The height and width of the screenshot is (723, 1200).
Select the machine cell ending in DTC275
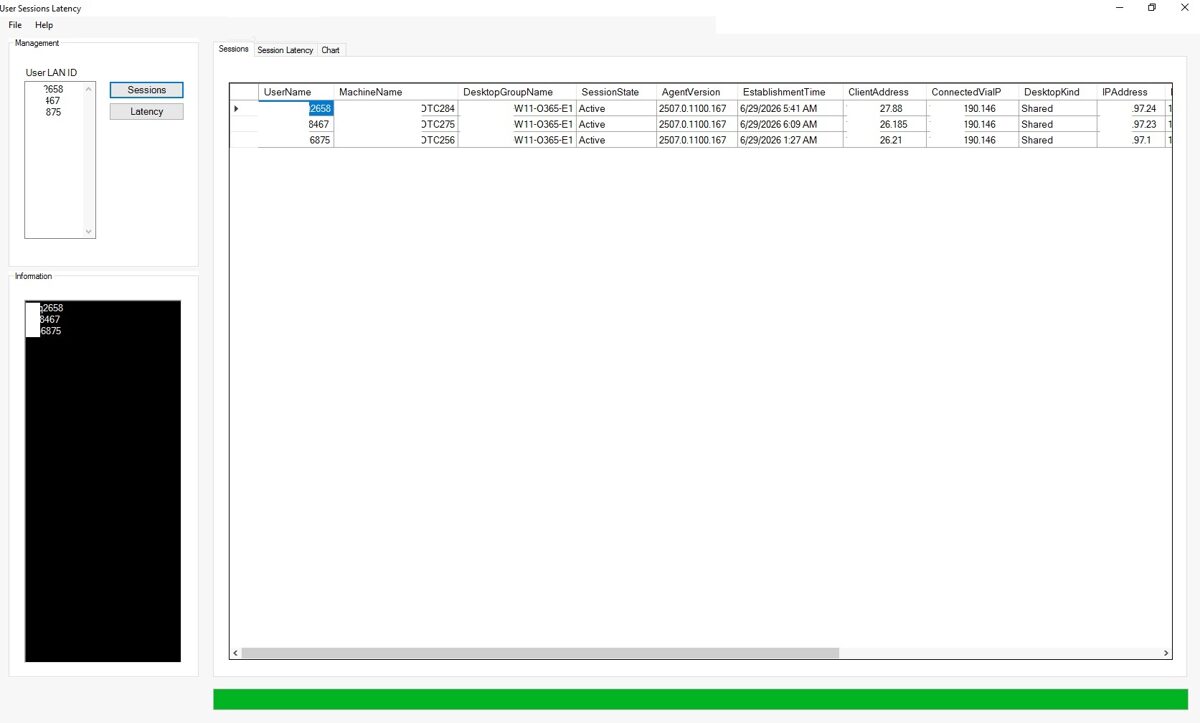click(396, 124)
